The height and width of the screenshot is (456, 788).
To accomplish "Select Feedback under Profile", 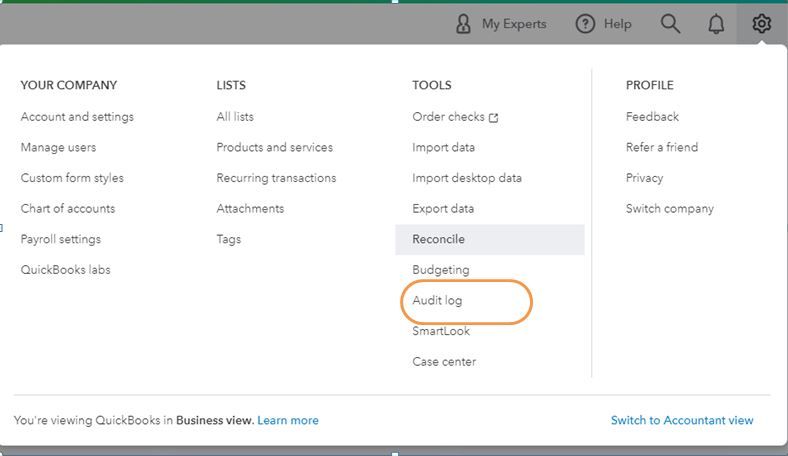I will coord(652,117).
